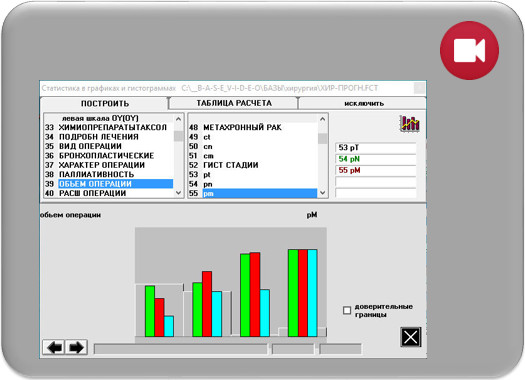Click the red 55 pM series field
The image size is (525, 380).
click(376, 170)
